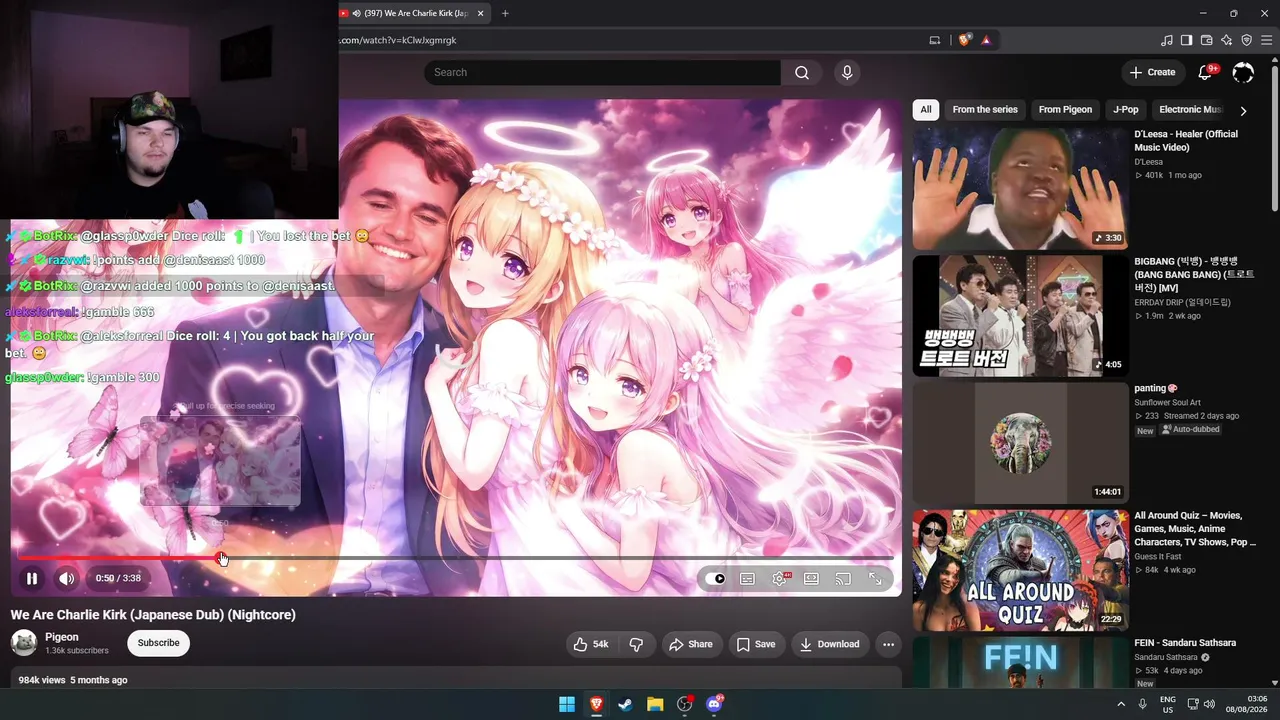Open the Windows Start menu

tap(567, 704)
